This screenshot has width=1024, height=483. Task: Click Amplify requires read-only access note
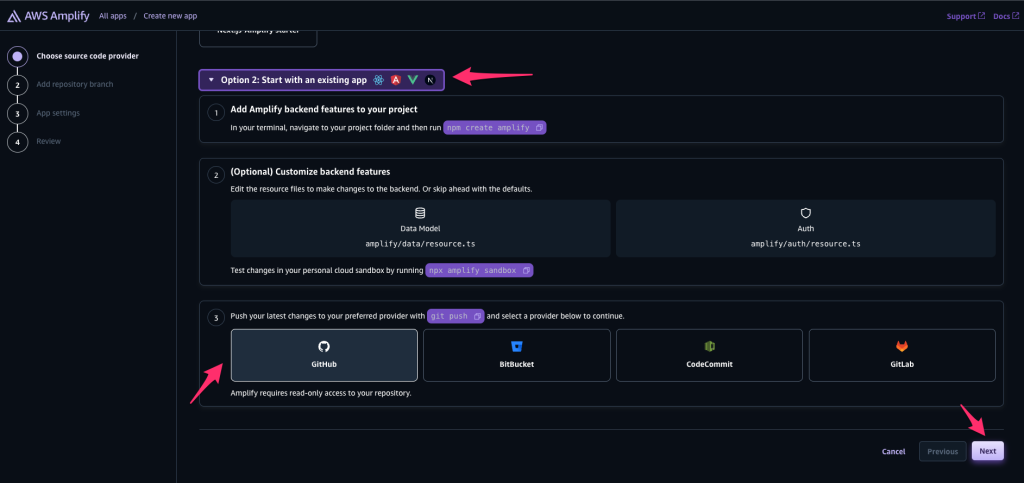[321, 394]
